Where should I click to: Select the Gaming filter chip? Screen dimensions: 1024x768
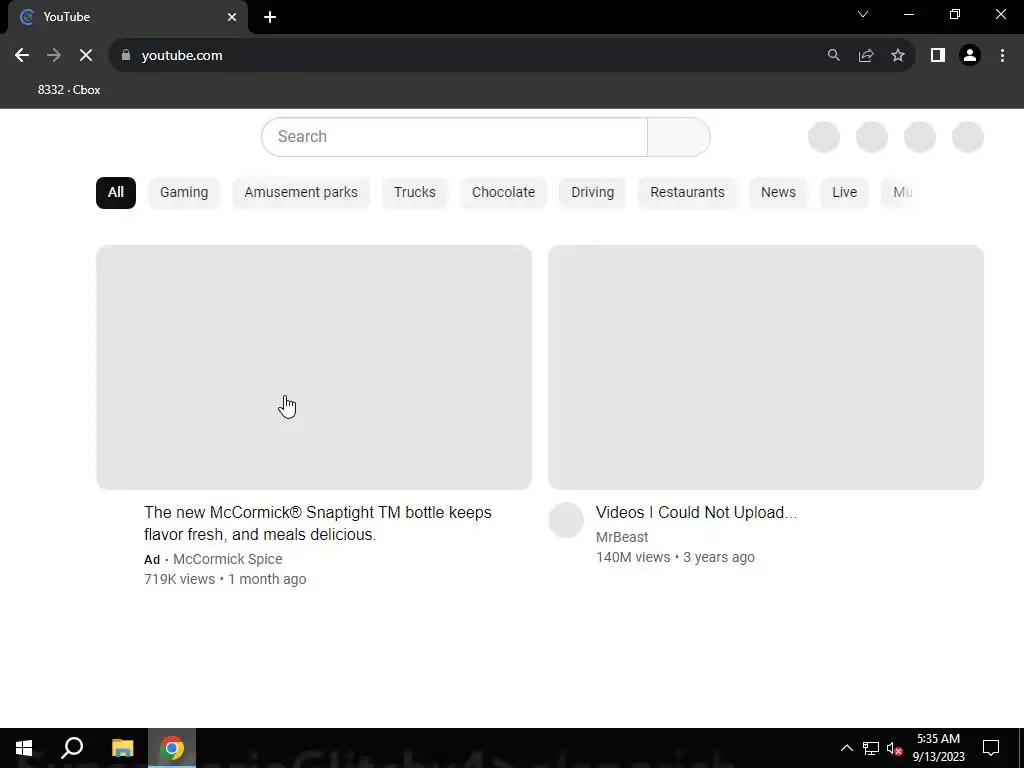184,193
